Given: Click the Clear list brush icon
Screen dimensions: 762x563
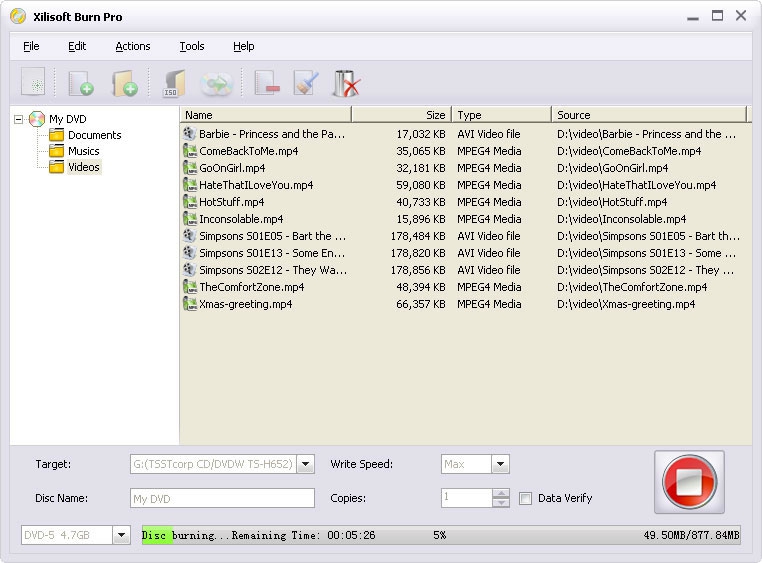Looking at the screenshot, I should [x=306, y=83].
